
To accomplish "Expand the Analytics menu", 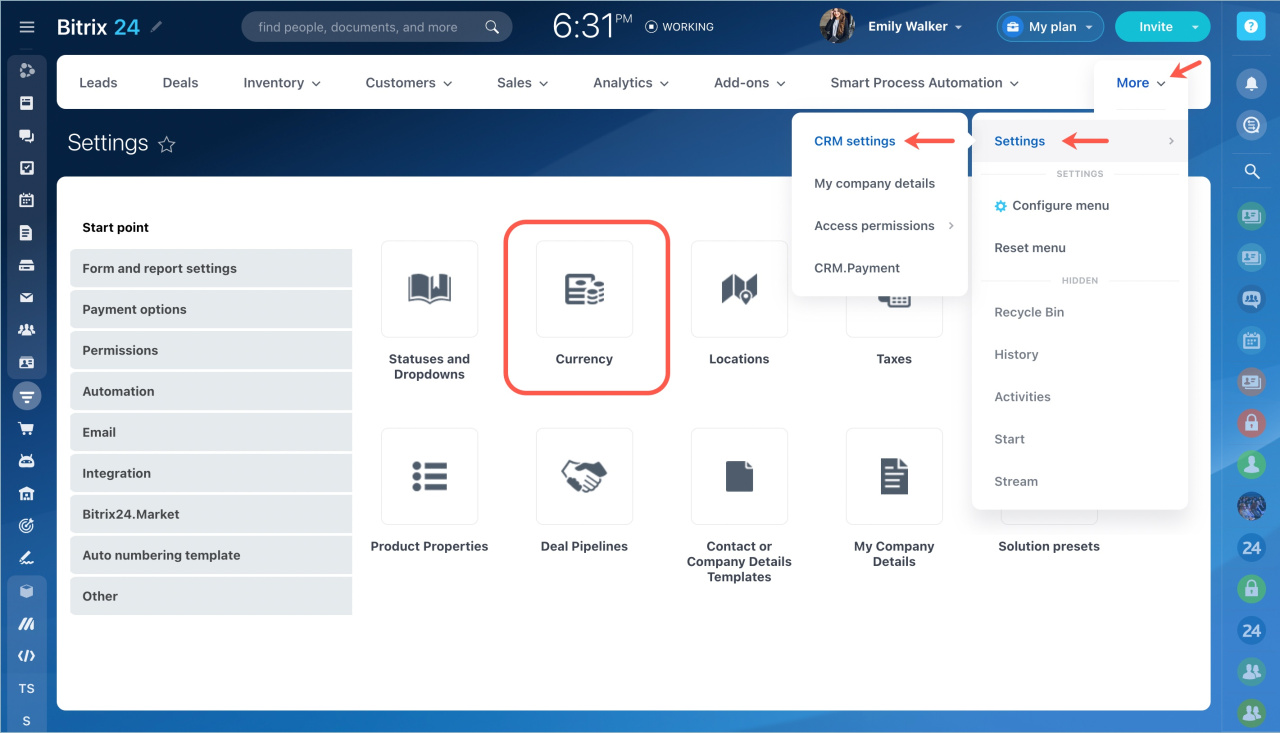I will coord(631,83).
